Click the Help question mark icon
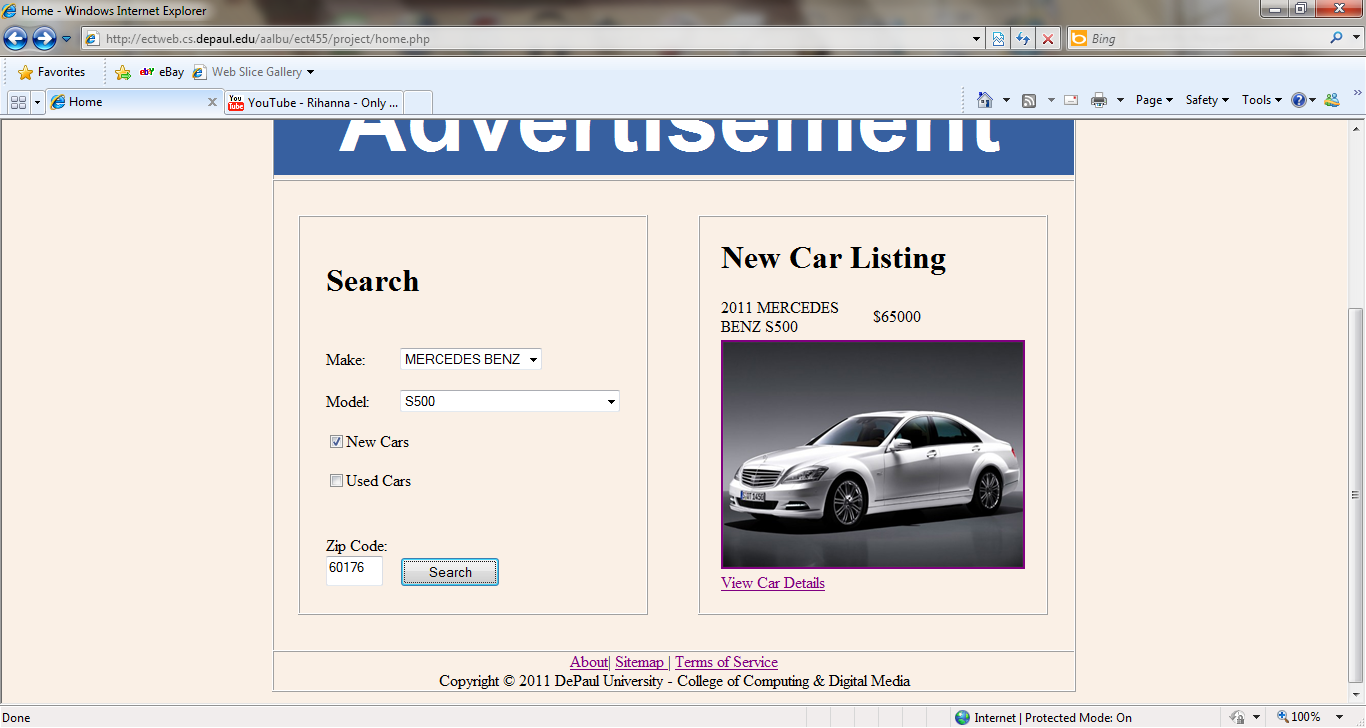 (x=1299, y=100)
